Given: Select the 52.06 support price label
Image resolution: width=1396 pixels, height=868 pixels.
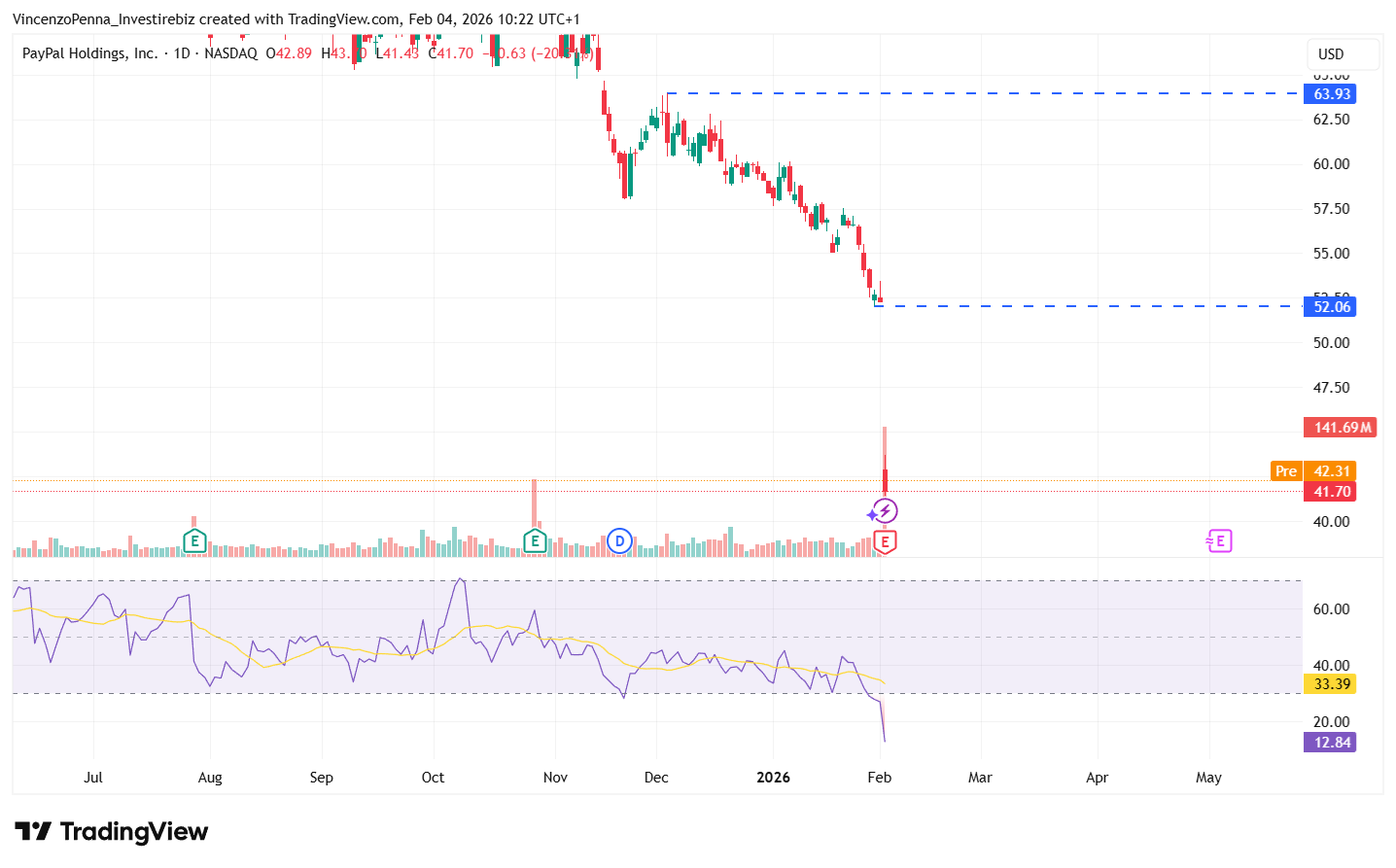Looking at the screenshot, I should [1329, 306].
